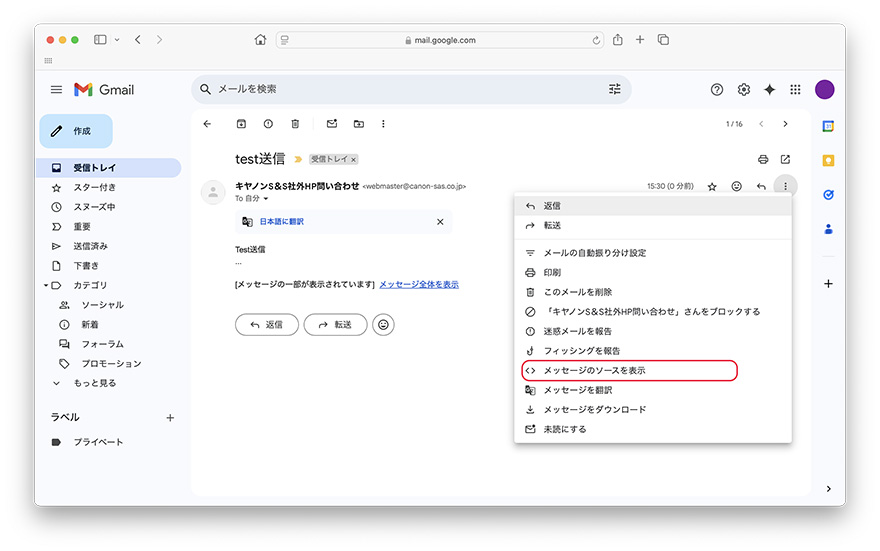Open the Google apps grid icon

(795, 89)
